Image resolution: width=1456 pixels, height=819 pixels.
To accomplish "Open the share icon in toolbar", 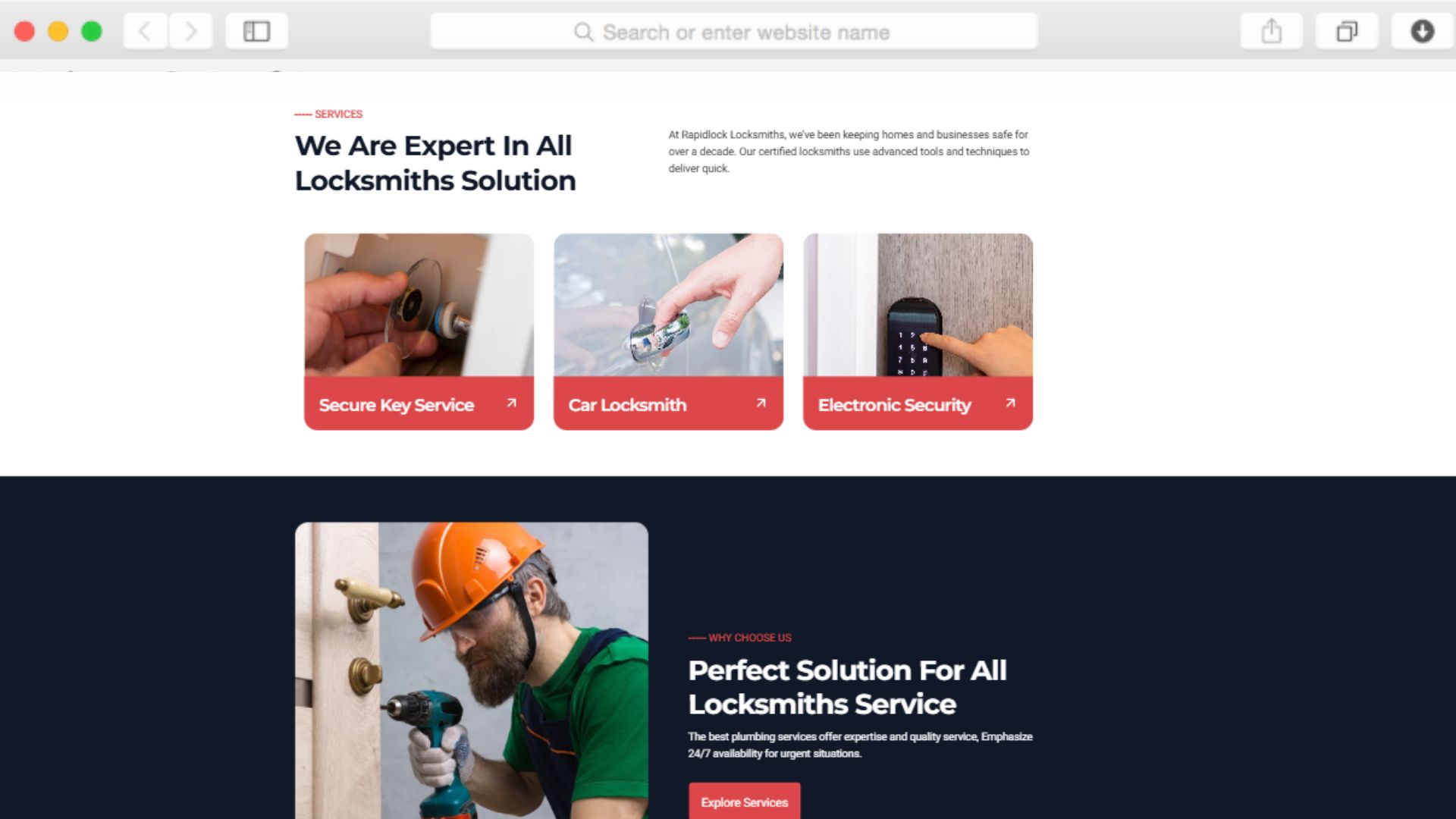I will click(x=1272, y=31).
